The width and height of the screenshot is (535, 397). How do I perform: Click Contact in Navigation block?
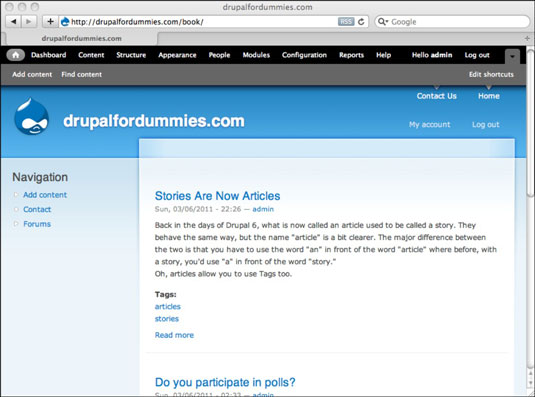(x=37, y=209)
